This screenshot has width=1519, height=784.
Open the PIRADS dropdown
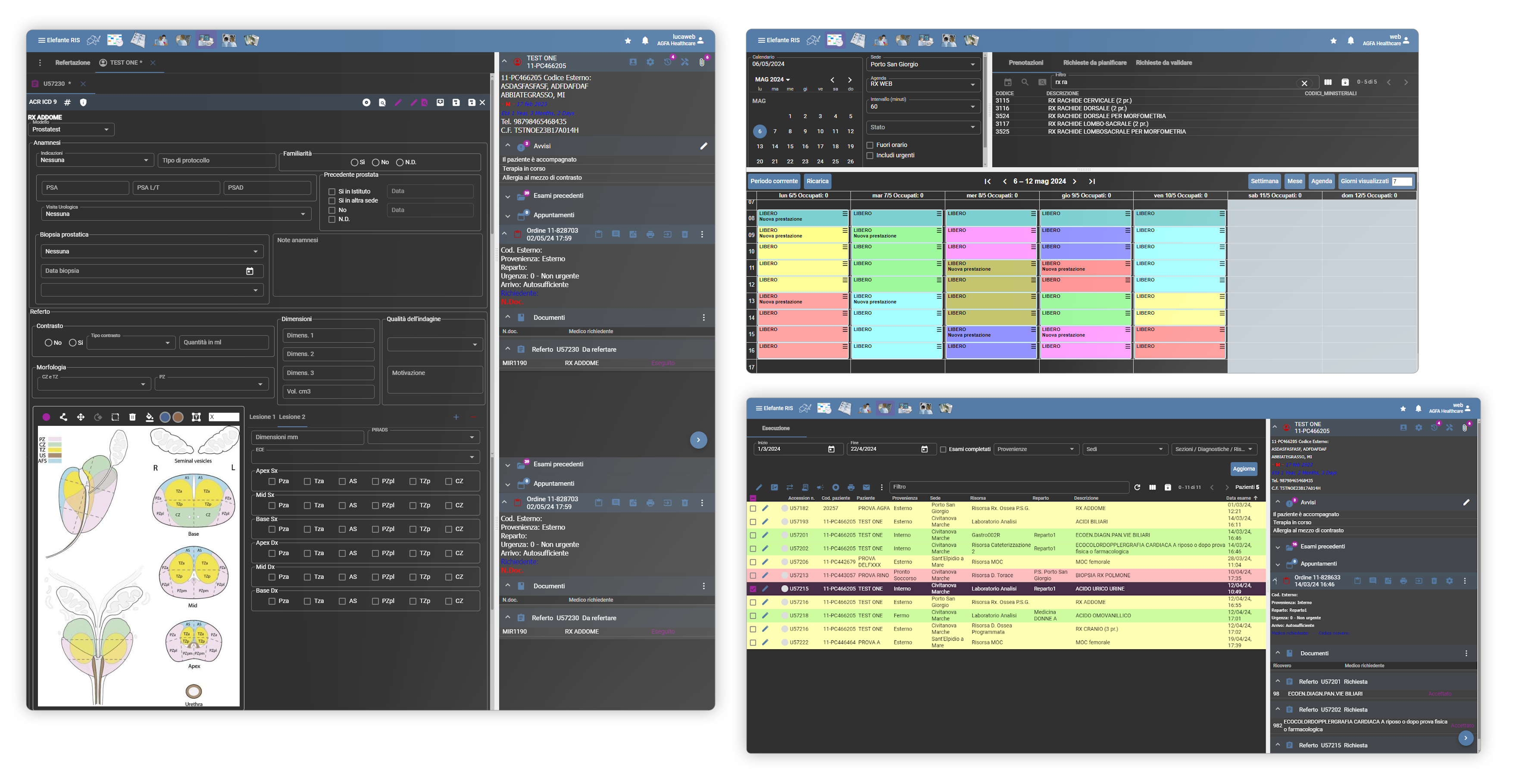424,437
